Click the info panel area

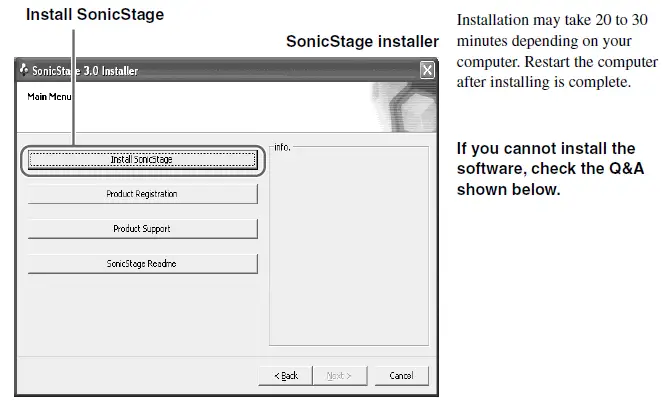pyautogui.click(x=349, y=246)
